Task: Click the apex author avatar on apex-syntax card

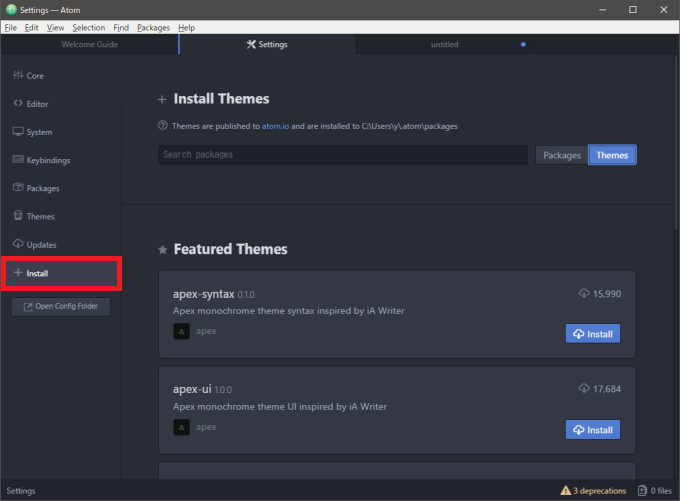Action: (181, 331)
